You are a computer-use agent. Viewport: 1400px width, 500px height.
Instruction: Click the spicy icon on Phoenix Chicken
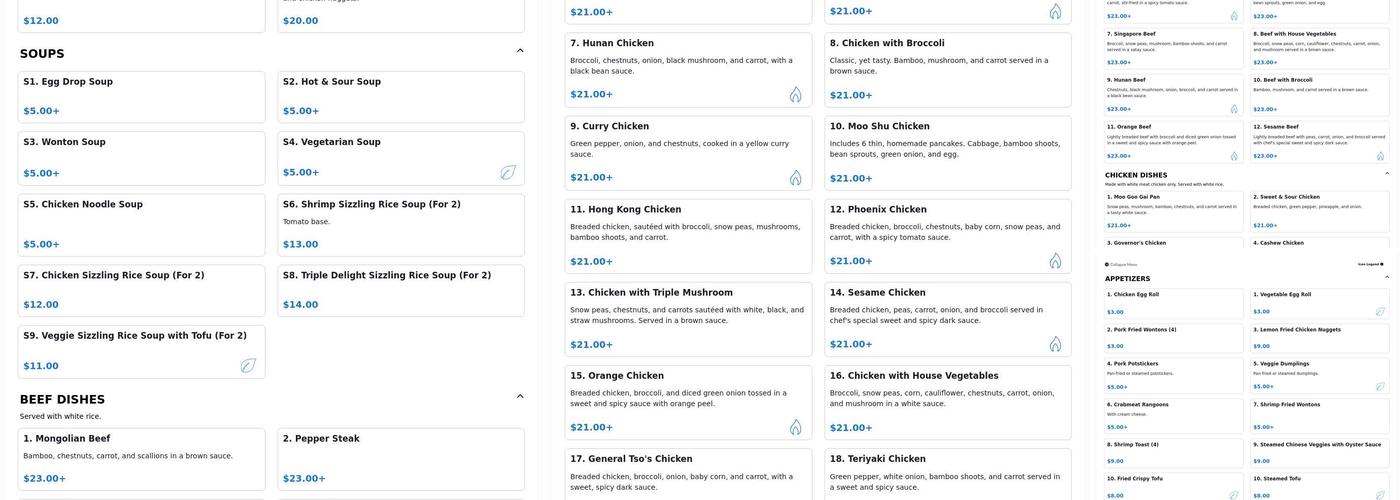(x=1055, y=261)
